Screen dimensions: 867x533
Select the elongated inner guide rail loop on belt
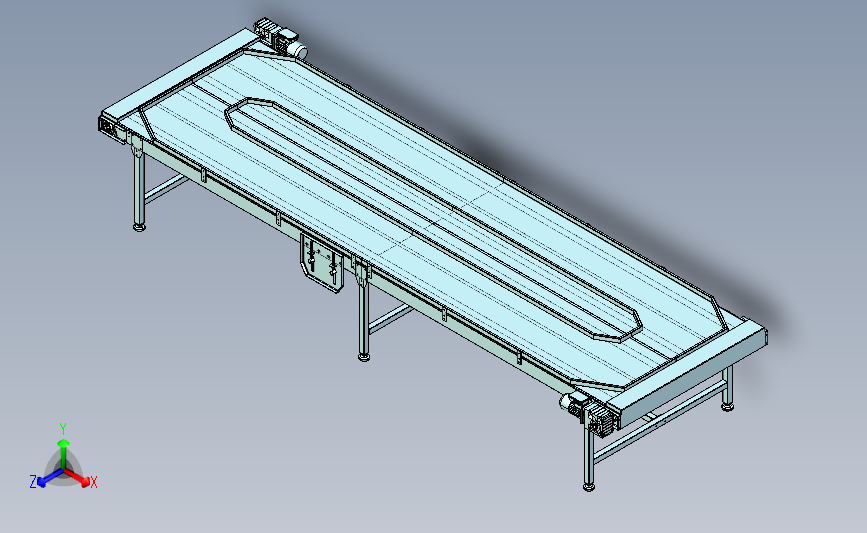pyautogui.click(x=433, y=220)
